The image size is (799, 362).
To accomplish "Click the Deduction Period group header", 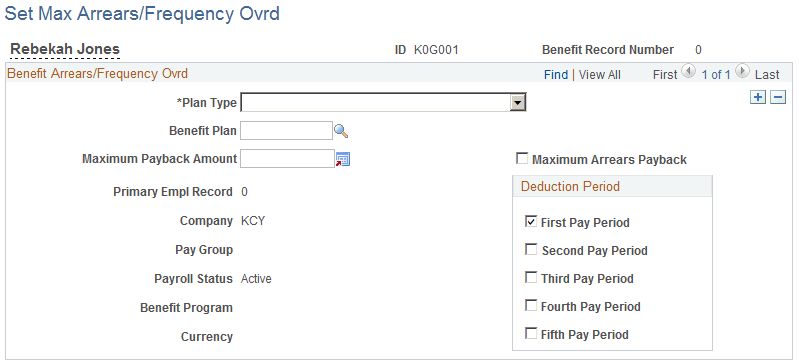I will click(570, 187).
